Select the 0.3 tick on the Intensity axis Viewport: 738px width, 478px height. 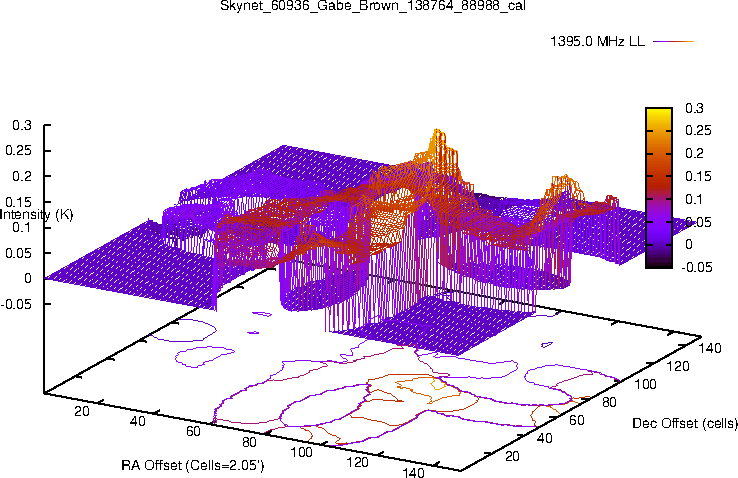tap(22, 126)
